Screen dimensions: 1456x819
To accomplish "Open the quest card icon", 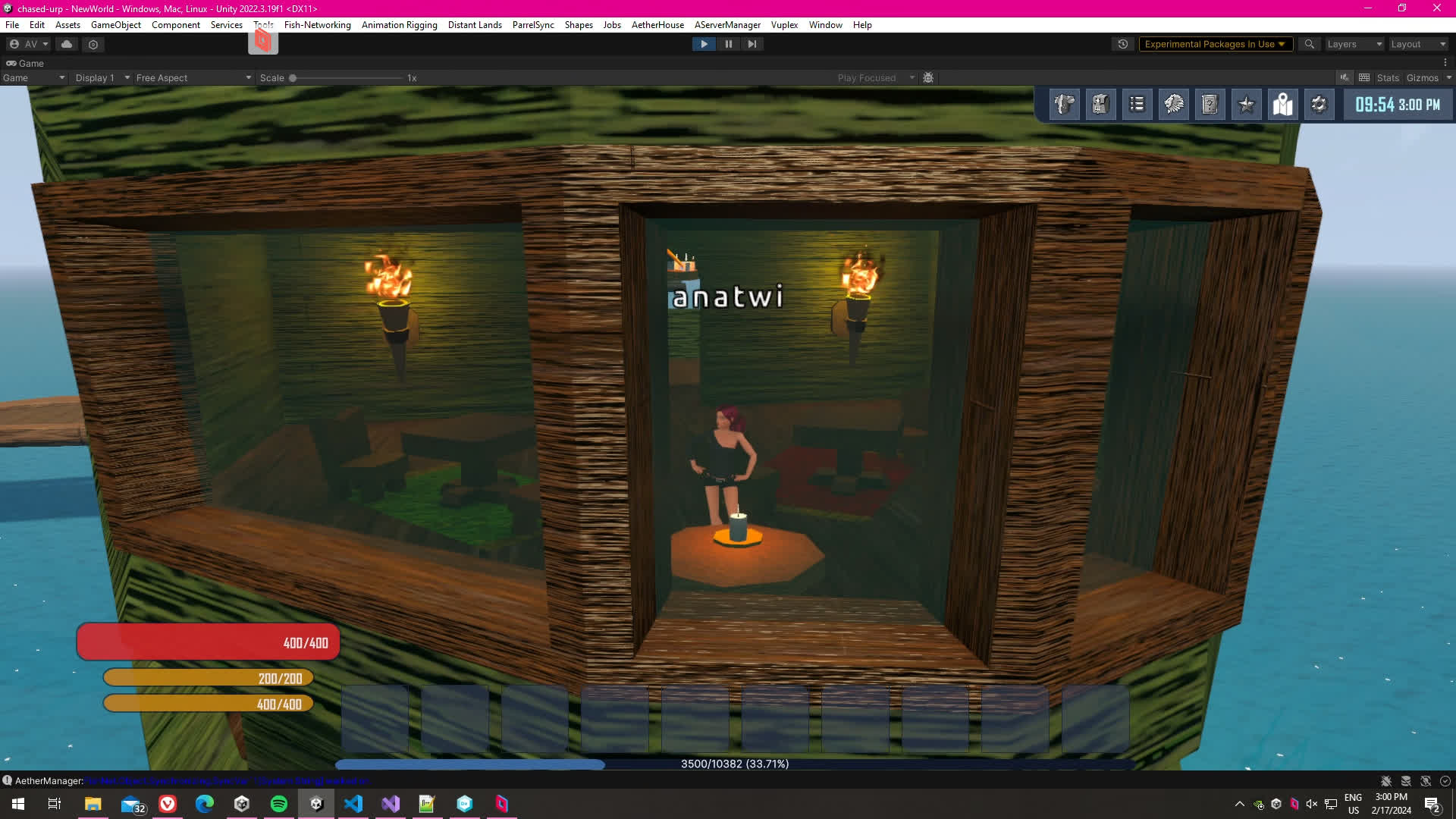I will coord(1210,105).
